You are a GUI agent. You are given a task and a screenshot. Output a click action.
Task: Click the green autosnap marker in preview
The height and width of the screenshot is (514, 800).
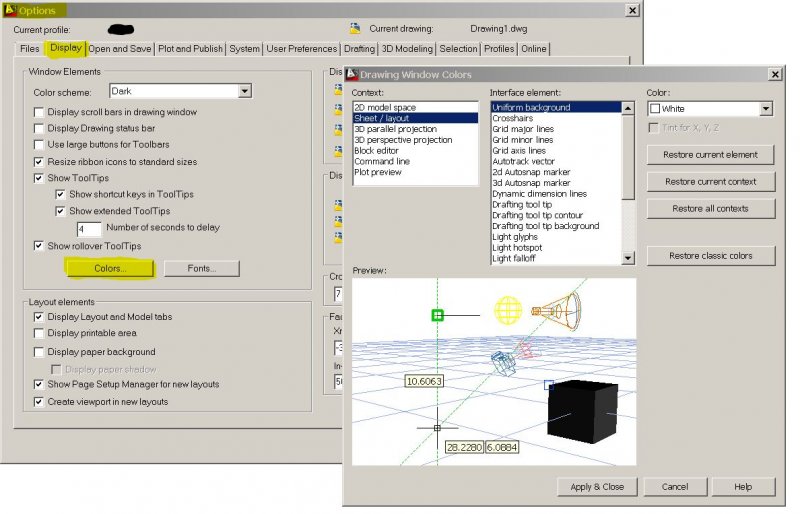(437, 315)
